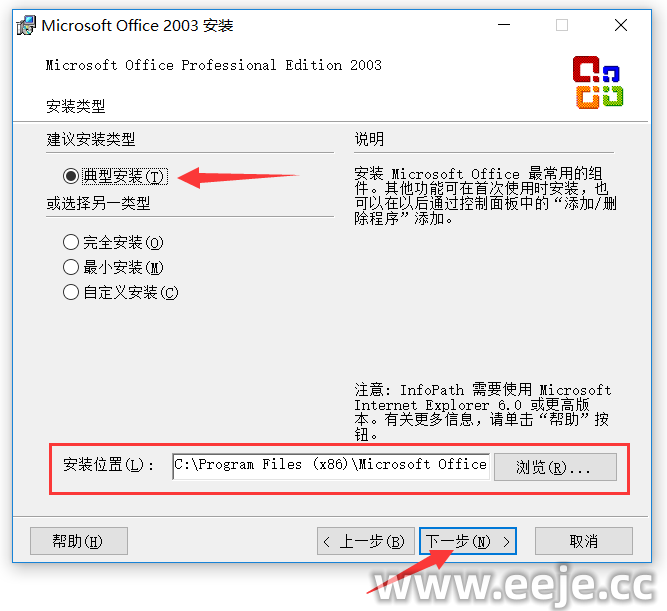Close the installer window with X

621,25
